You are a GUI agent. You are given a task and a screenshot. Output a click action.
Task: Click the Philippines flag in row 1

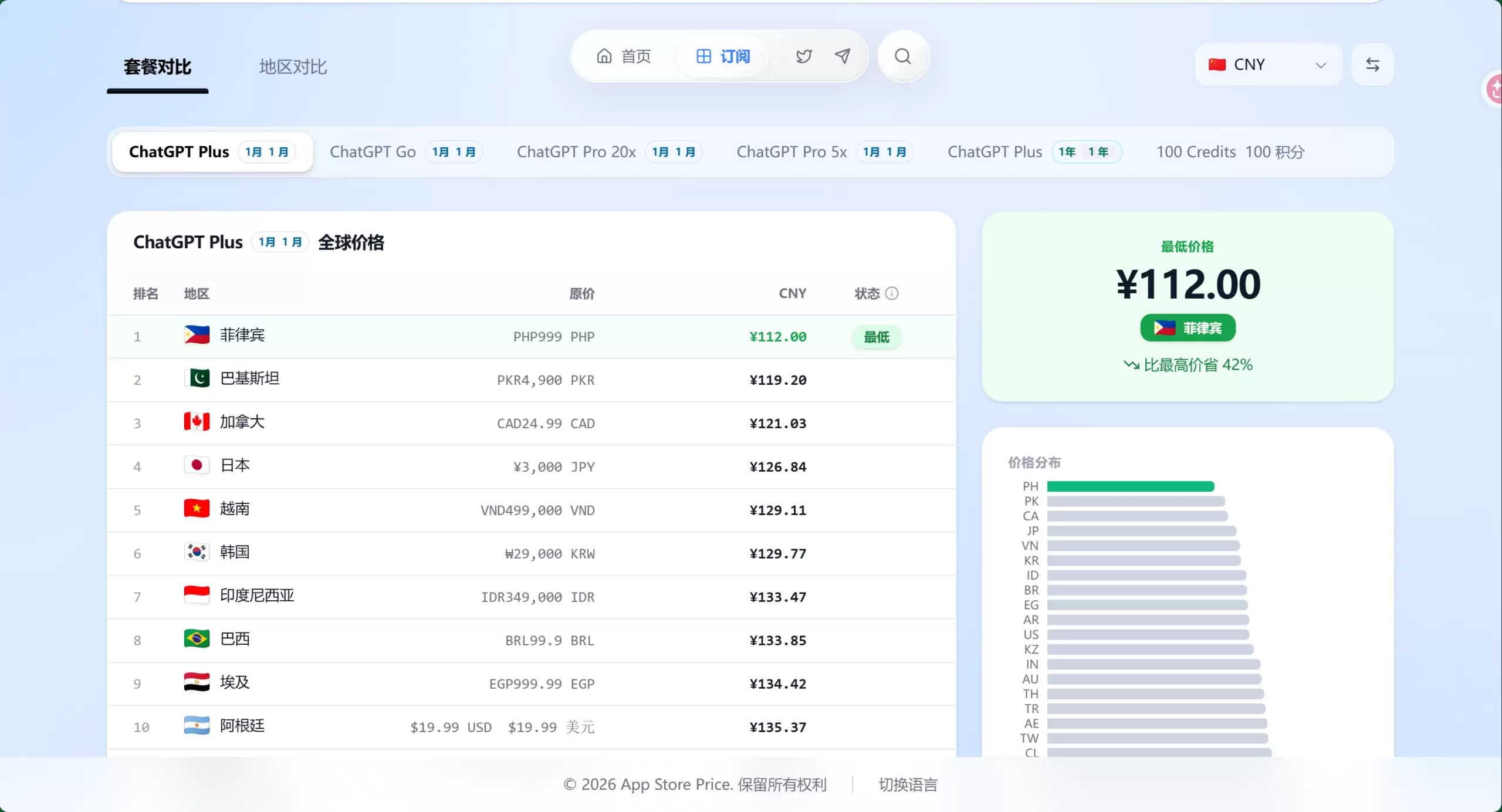(x=197, y=335)
